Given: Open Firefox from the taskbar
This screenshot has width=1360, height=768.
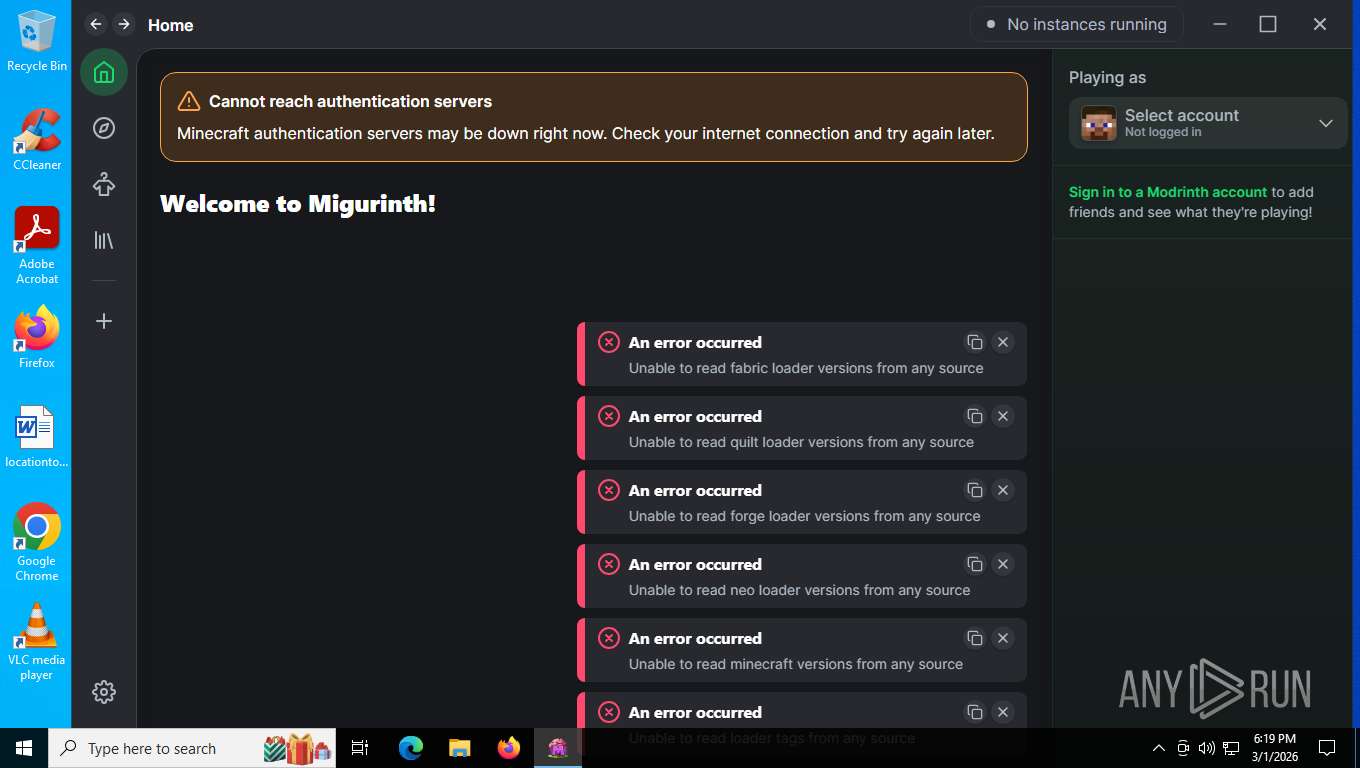Looking at the screenshot, I should tap(509, 748).
